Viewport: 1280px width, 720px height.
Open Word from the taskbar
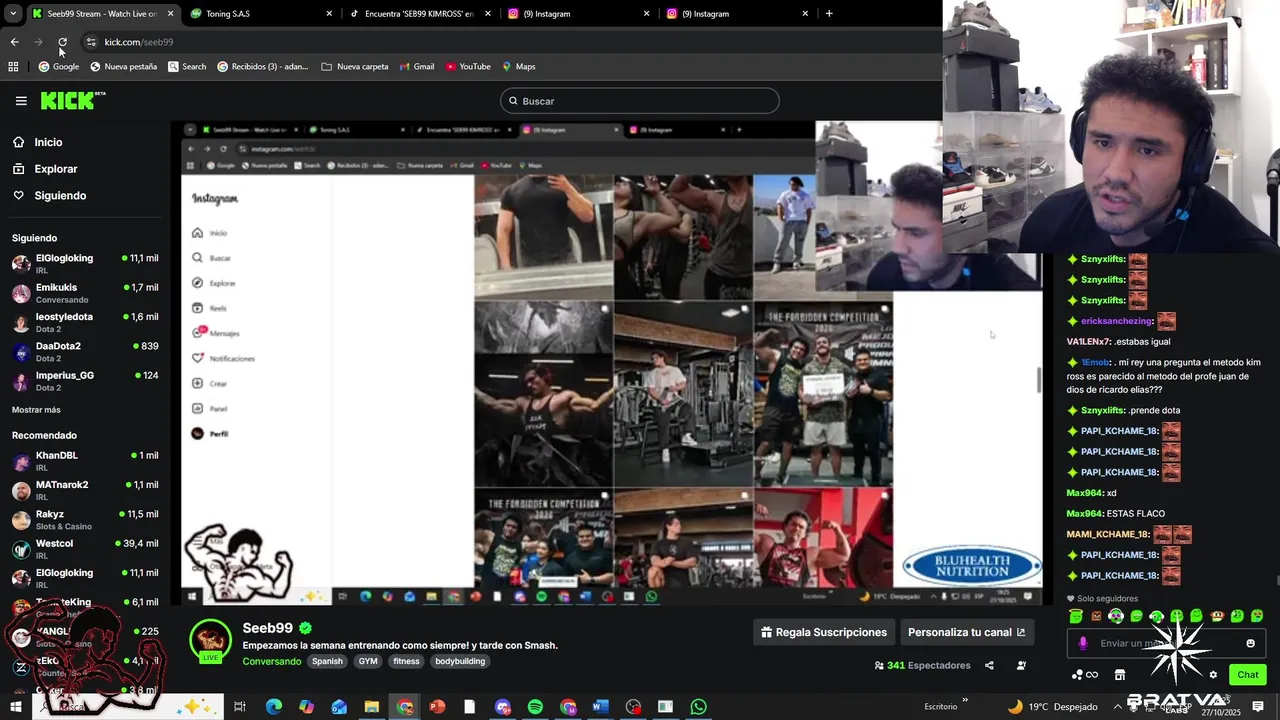point(600,707)
